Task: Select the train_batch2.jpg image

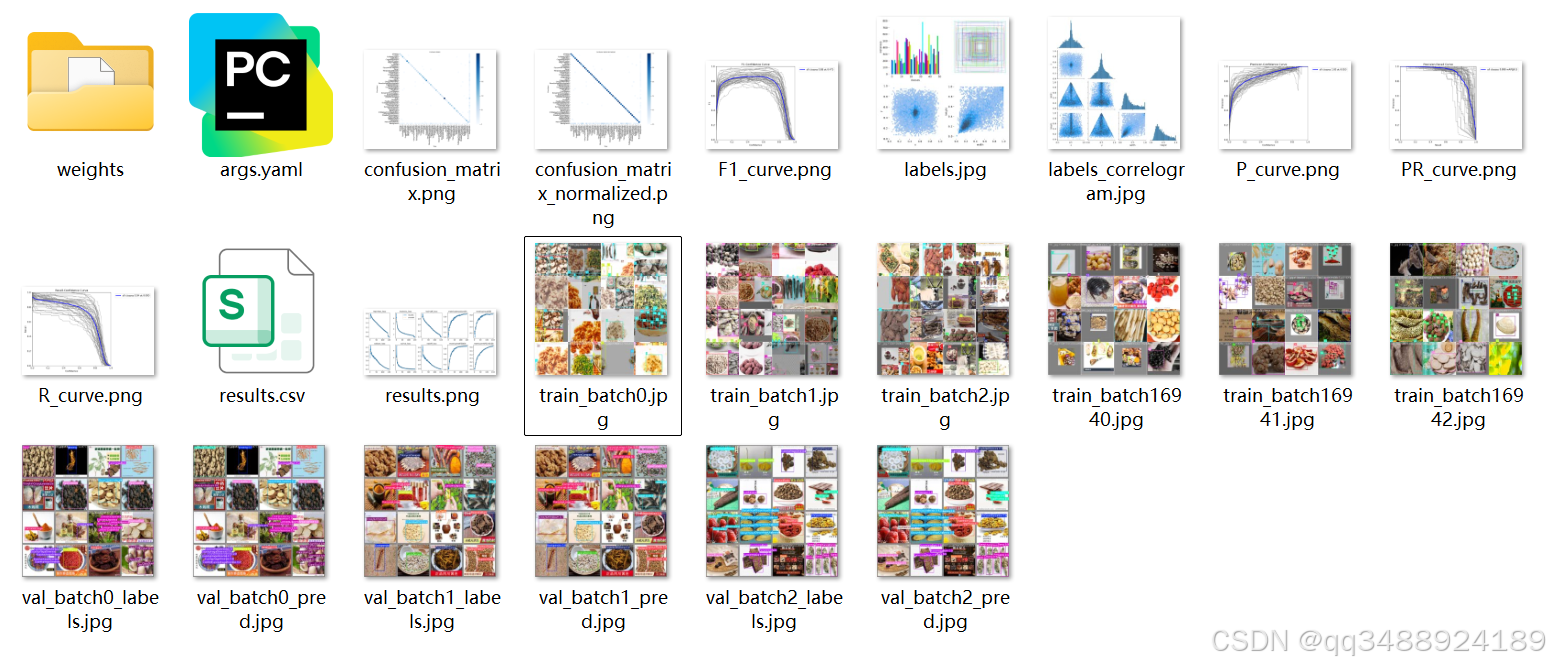Action: tap(944, 309)
